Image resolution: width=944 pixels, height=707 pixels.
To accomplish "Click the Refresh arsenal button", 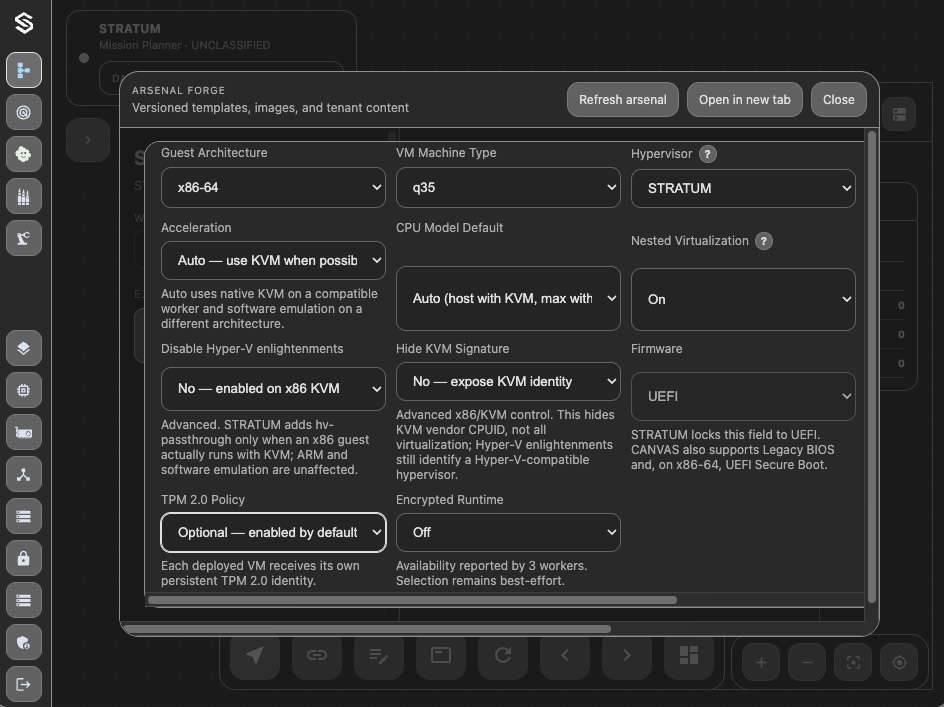I will (x=623, y=99).
